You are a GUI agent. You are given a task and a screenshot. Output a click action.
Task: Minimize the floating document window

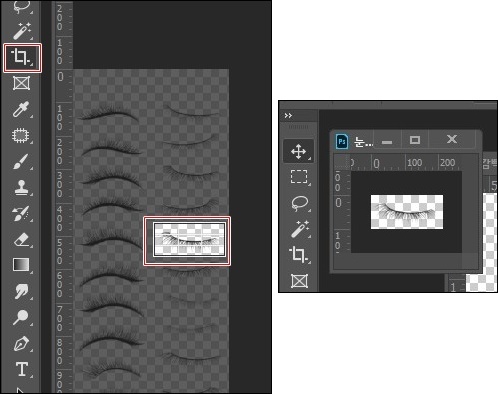387,141
